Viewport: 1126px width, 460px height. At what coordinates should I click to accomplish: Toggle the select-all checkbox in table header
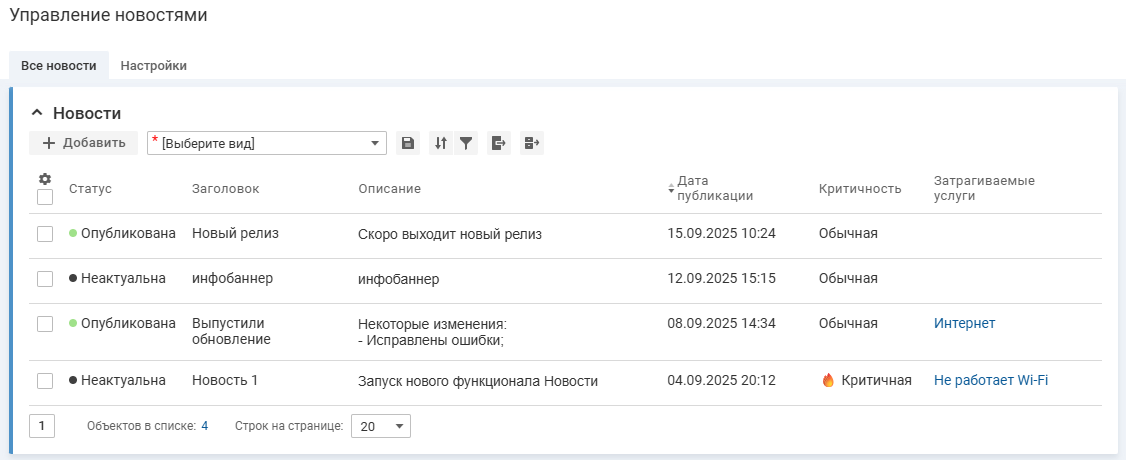coord(45,197)
